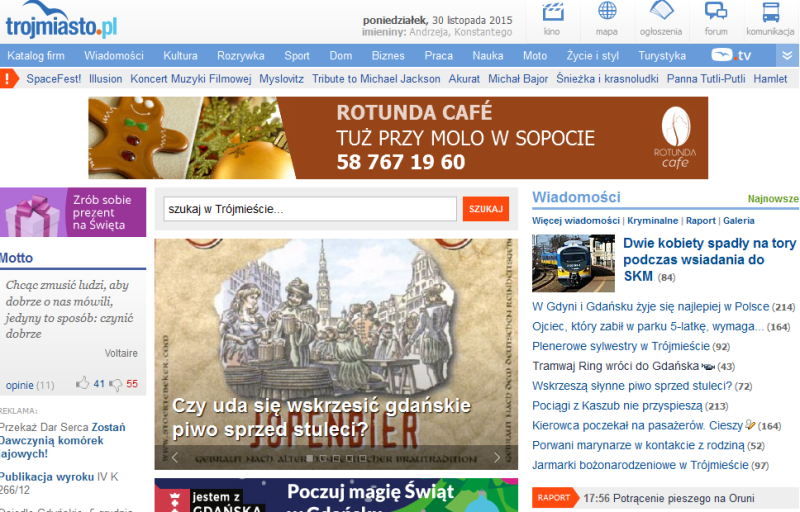800x512 pixels.
Task: Open the gdańskie piwo slideshow headline
Action: [x=321, y=418]
